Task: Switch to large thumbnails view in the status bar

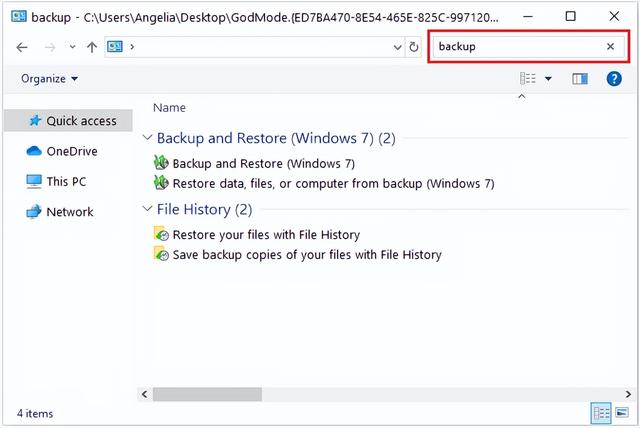Action: coord(622,413)
